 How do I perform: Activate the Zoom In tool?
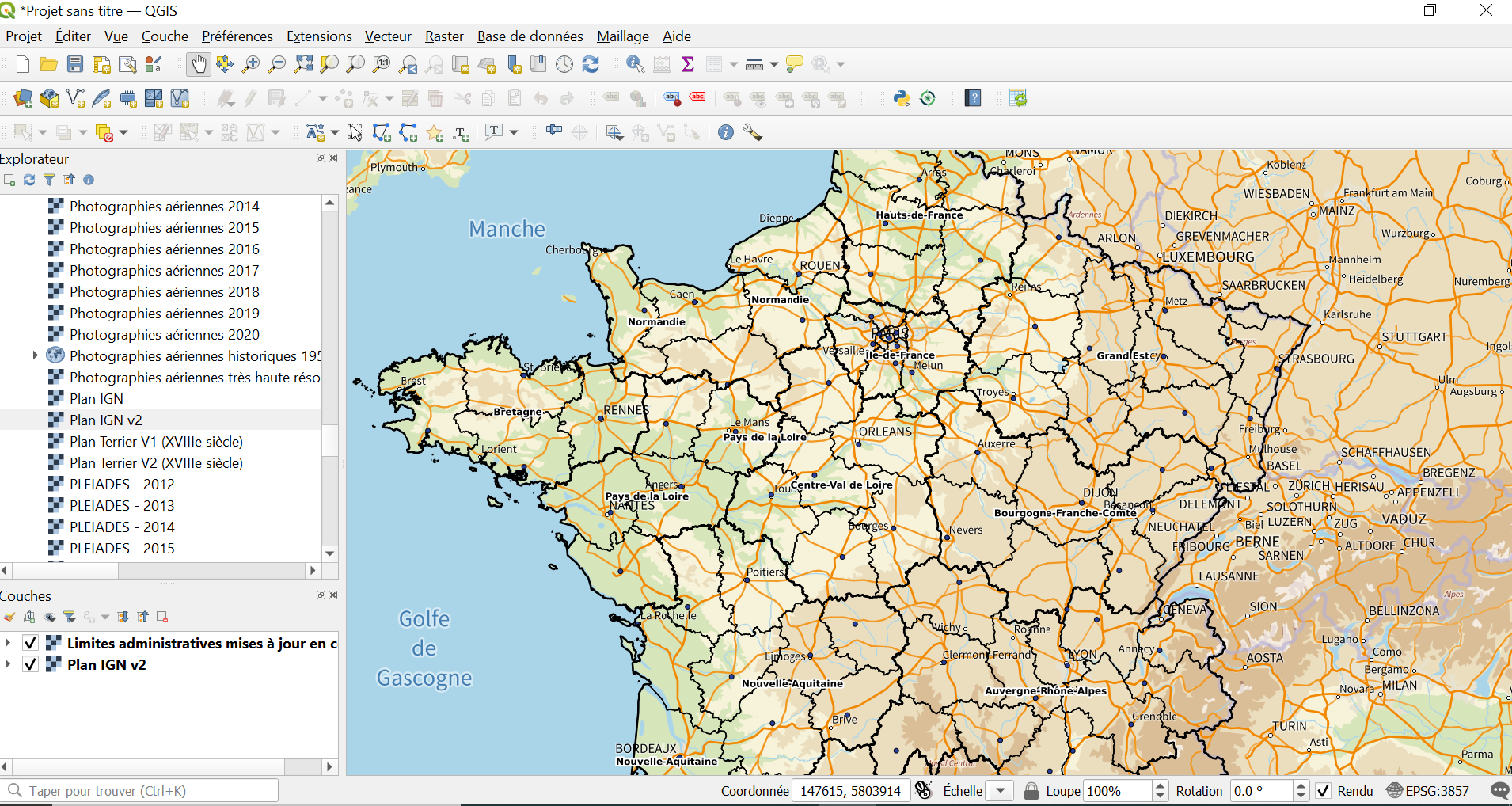click(251, 64)
